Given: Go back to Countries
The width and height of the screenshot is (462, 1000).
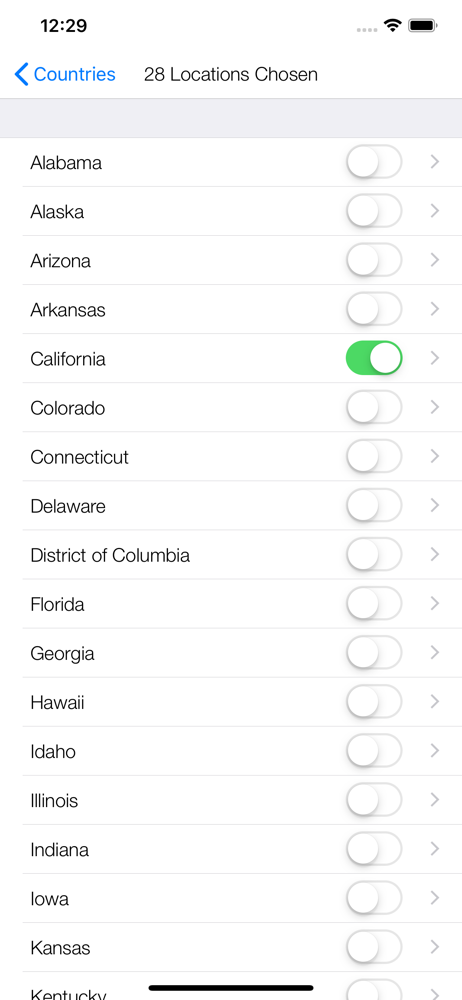Looking at the screenshot, I should click(x=65, y=75).
